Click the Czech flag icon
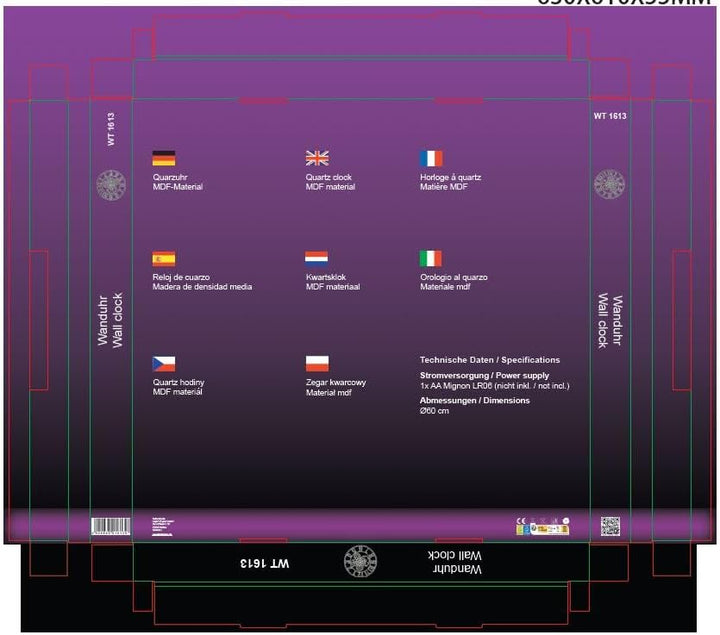Image resolution: width=720 pixels, height=635 pixels. (164, 364)
